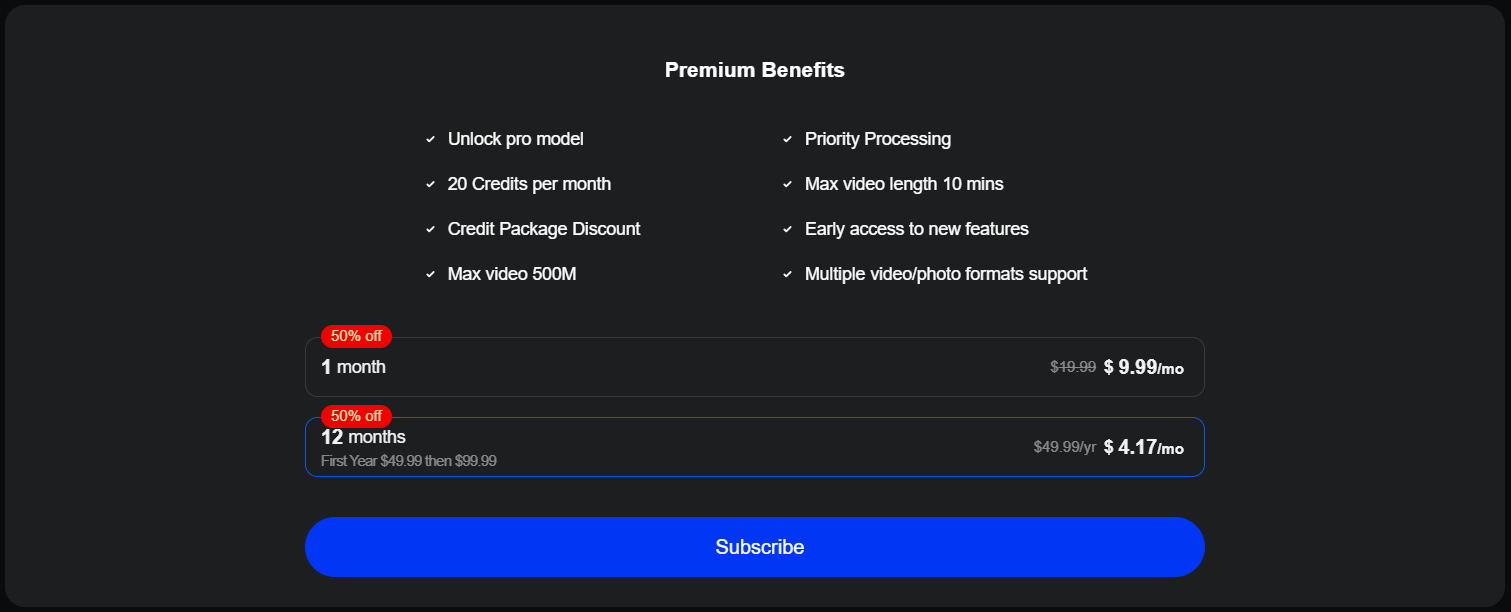Image resolution: width=1511 pixels, height=612 pixels.
Task: Select the 1 month plan option
Action: (700, 367)
